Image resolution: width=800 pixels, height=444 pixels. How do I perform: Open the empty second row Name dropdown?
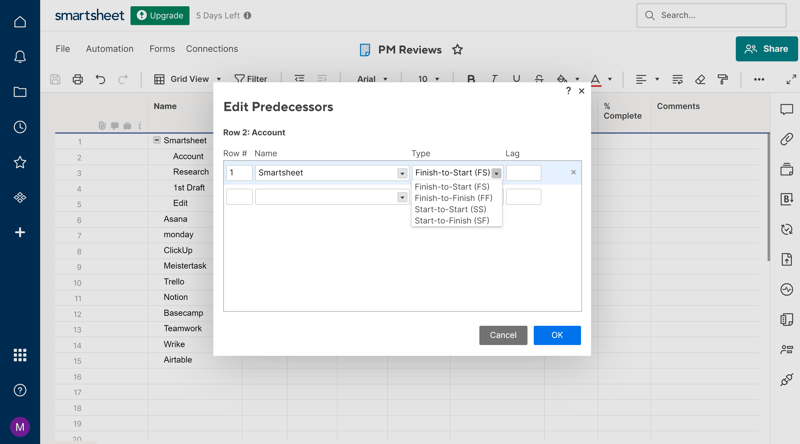click(x=402, y=197)
